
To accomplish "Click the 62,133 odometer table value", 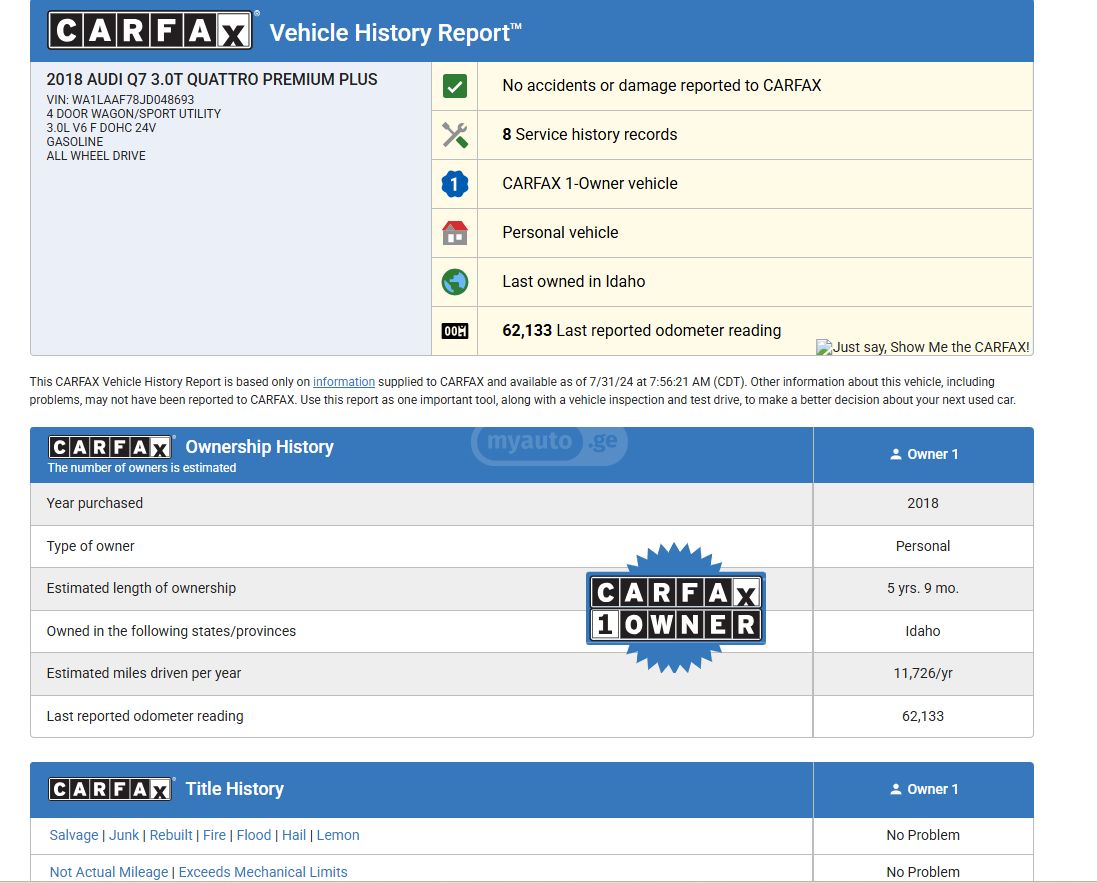I will click(x=923, y=716).
